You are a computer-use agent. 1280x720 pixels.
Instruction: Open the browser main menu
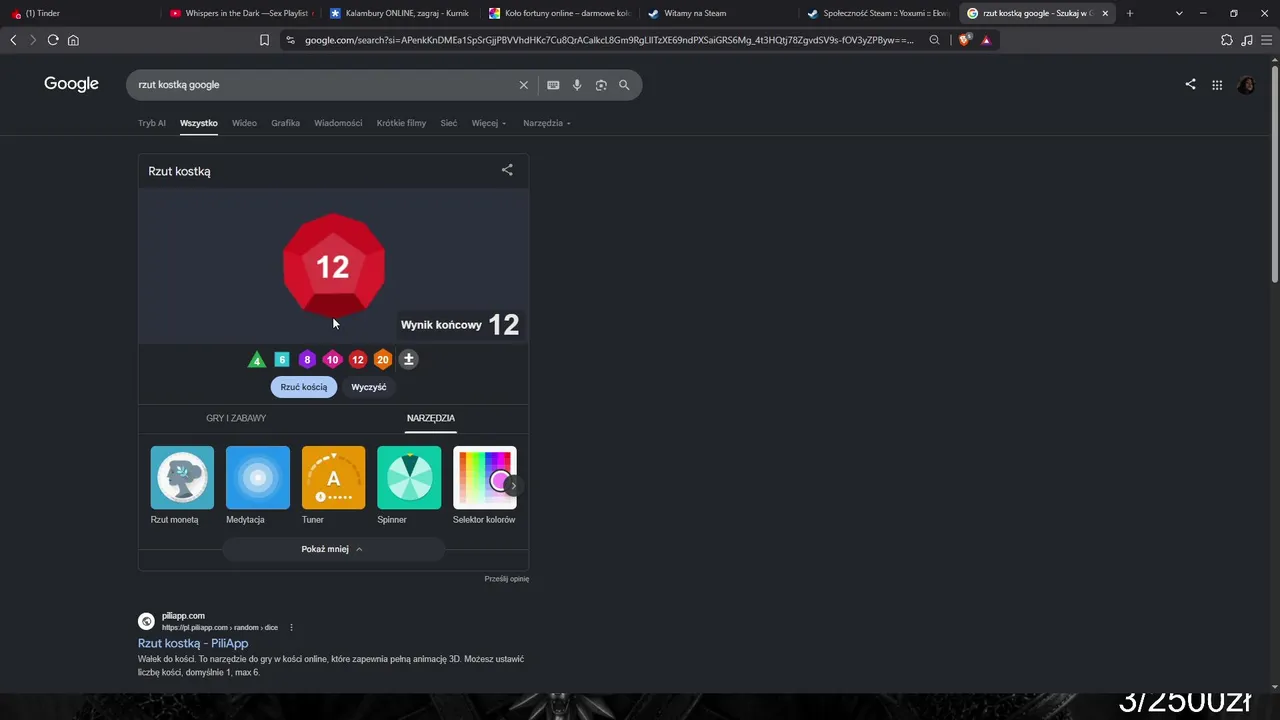tap(1267, 40)
